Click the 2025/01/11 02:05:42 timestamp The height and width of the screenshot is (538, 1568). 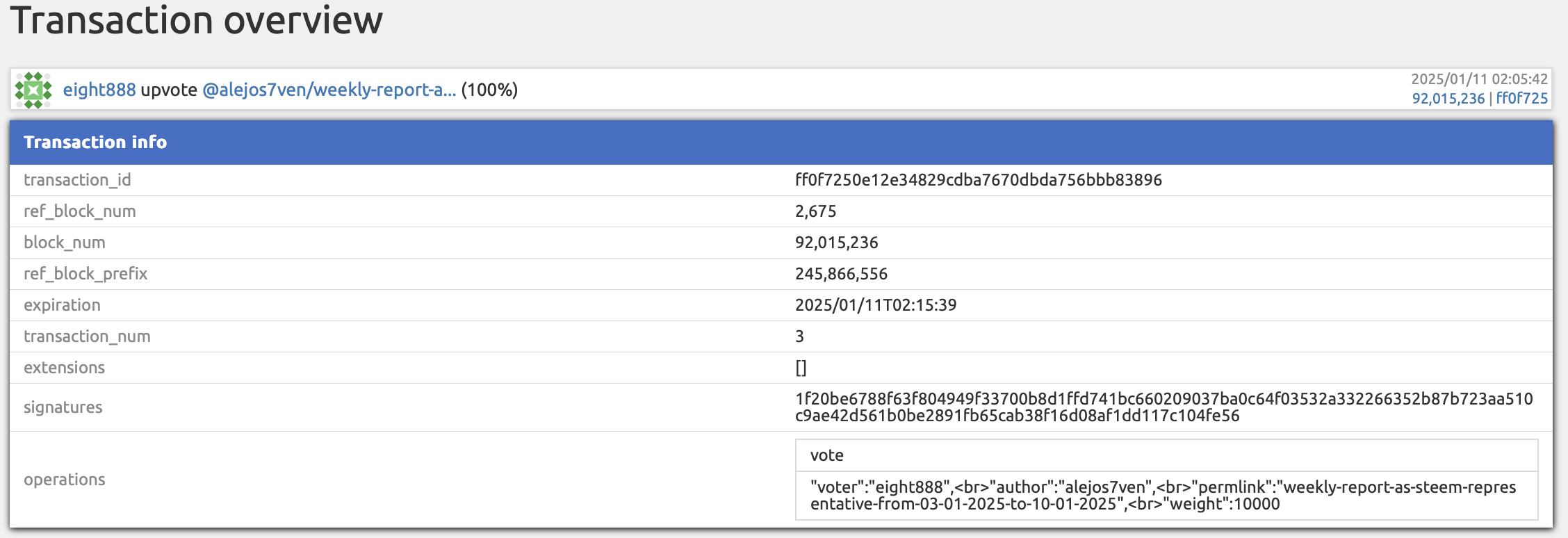[1479, 79]
